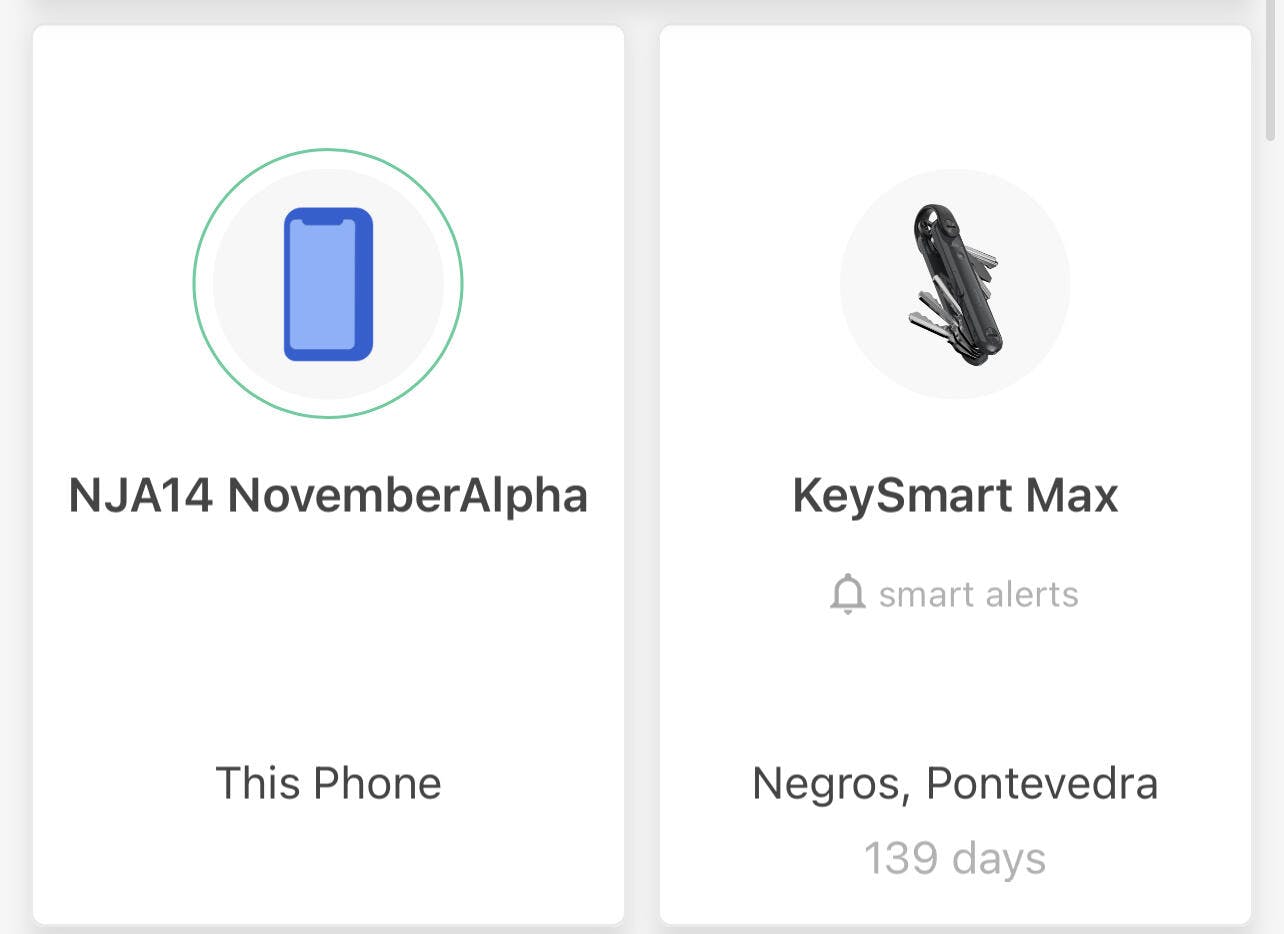This screenshot has width=1284, height=934.
Task: Tap the blue phone icon
Action: click(328, 284)
